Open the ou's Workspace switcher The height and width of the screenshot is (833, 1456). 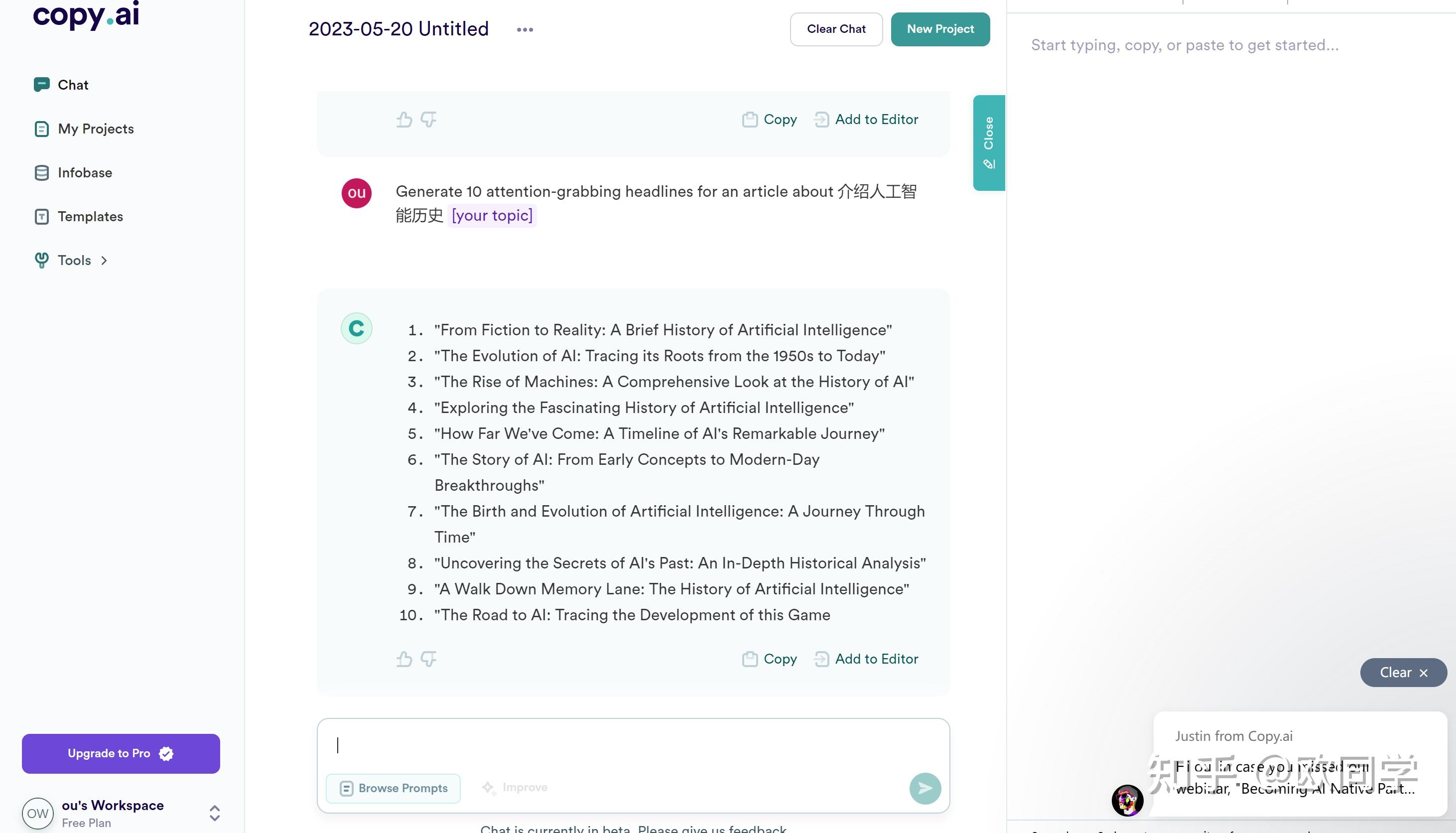tap(215, 813)
